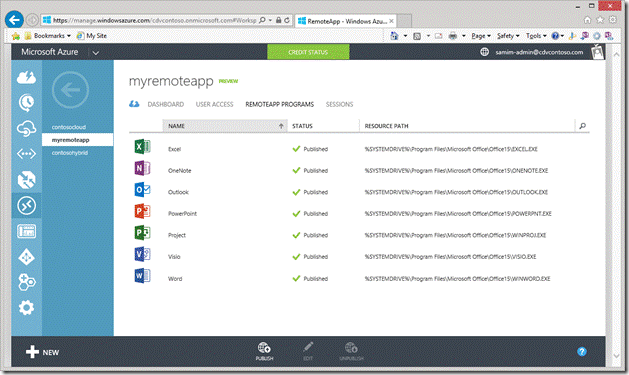
Task: Click the Print icon in command bar
Action: click(453, 36)
